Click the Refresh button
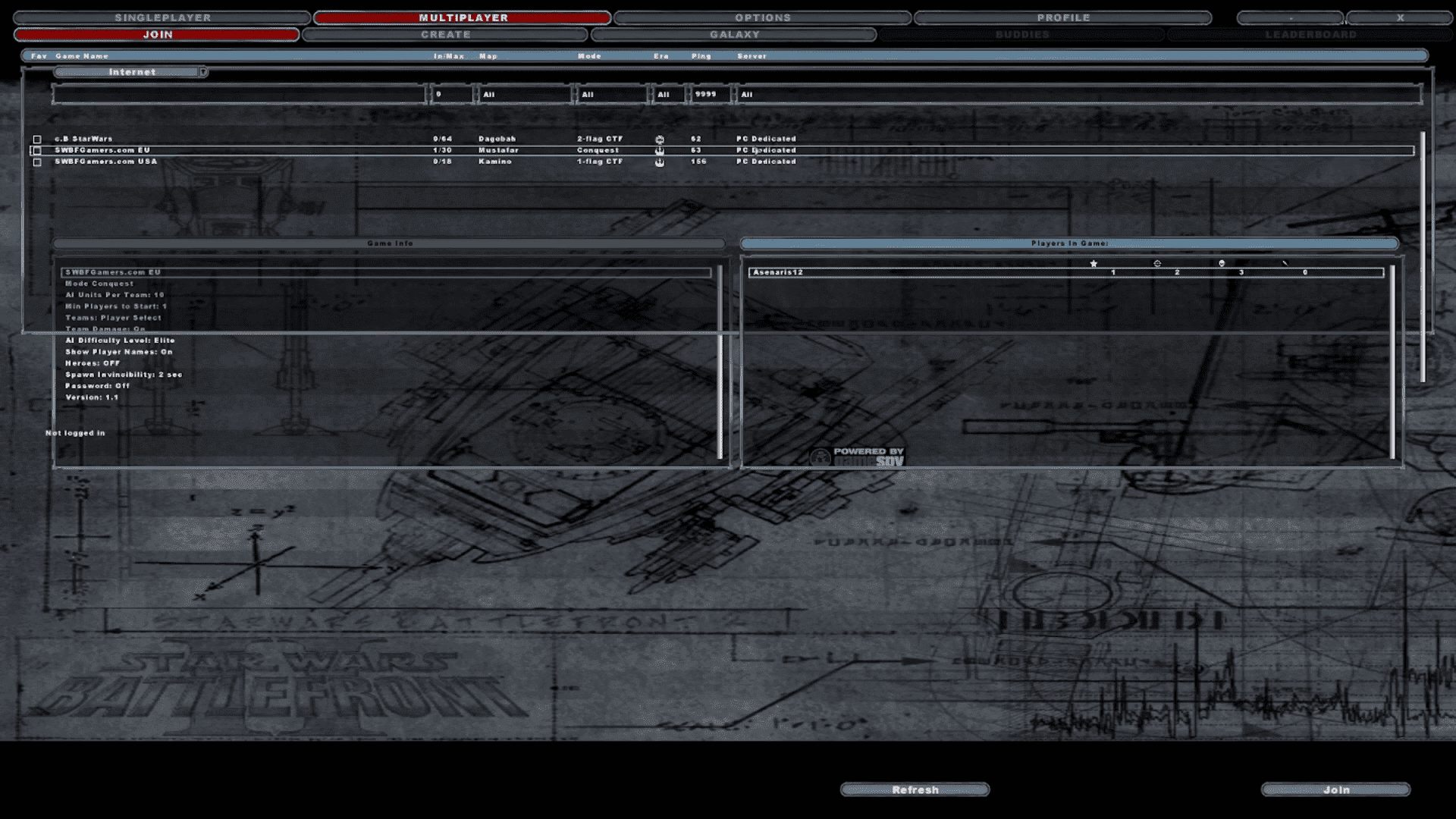The width and height of the screenshot is (1456, 819). [x=915, y=789]
